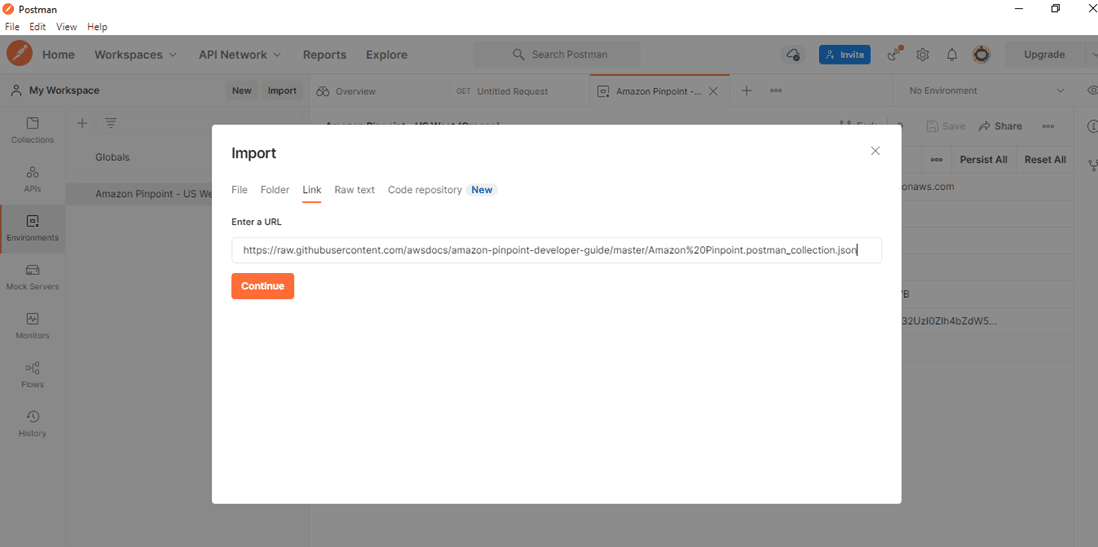Go to Home in the header
The height and width of the screenshot is (547, 1098).
[58, 55]
